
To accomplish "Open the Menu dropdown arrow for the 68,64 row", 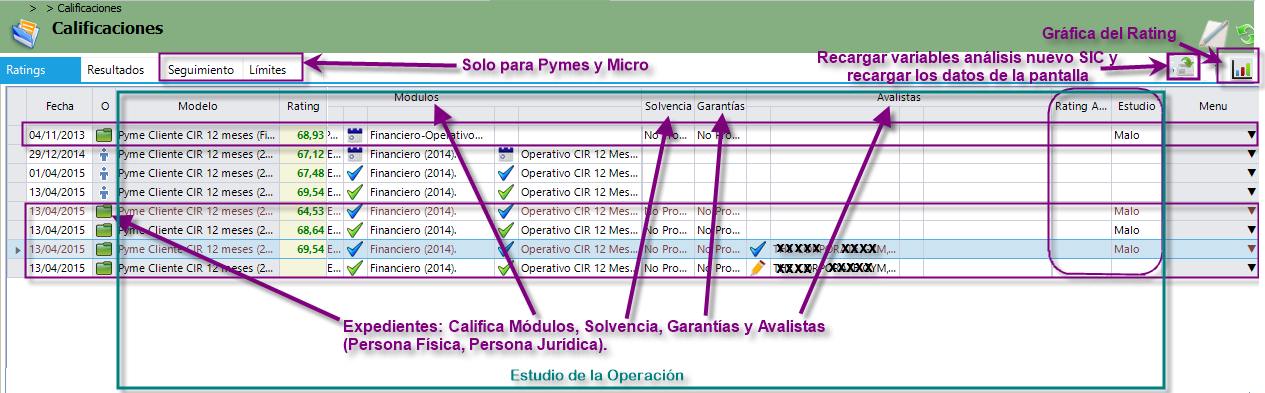I will (1251, 231).
